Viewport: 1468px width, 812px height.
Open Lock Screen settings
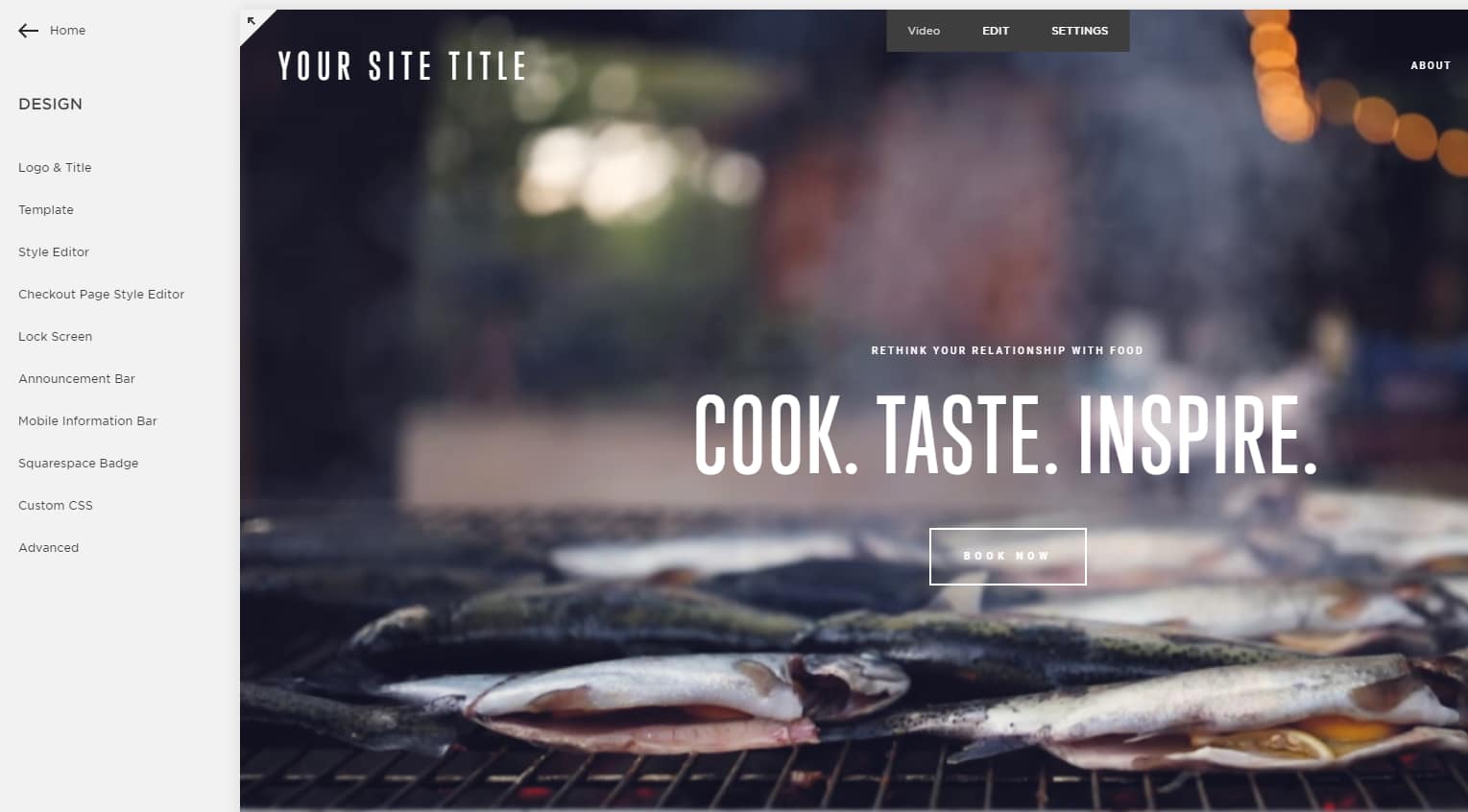click(55, 336)
